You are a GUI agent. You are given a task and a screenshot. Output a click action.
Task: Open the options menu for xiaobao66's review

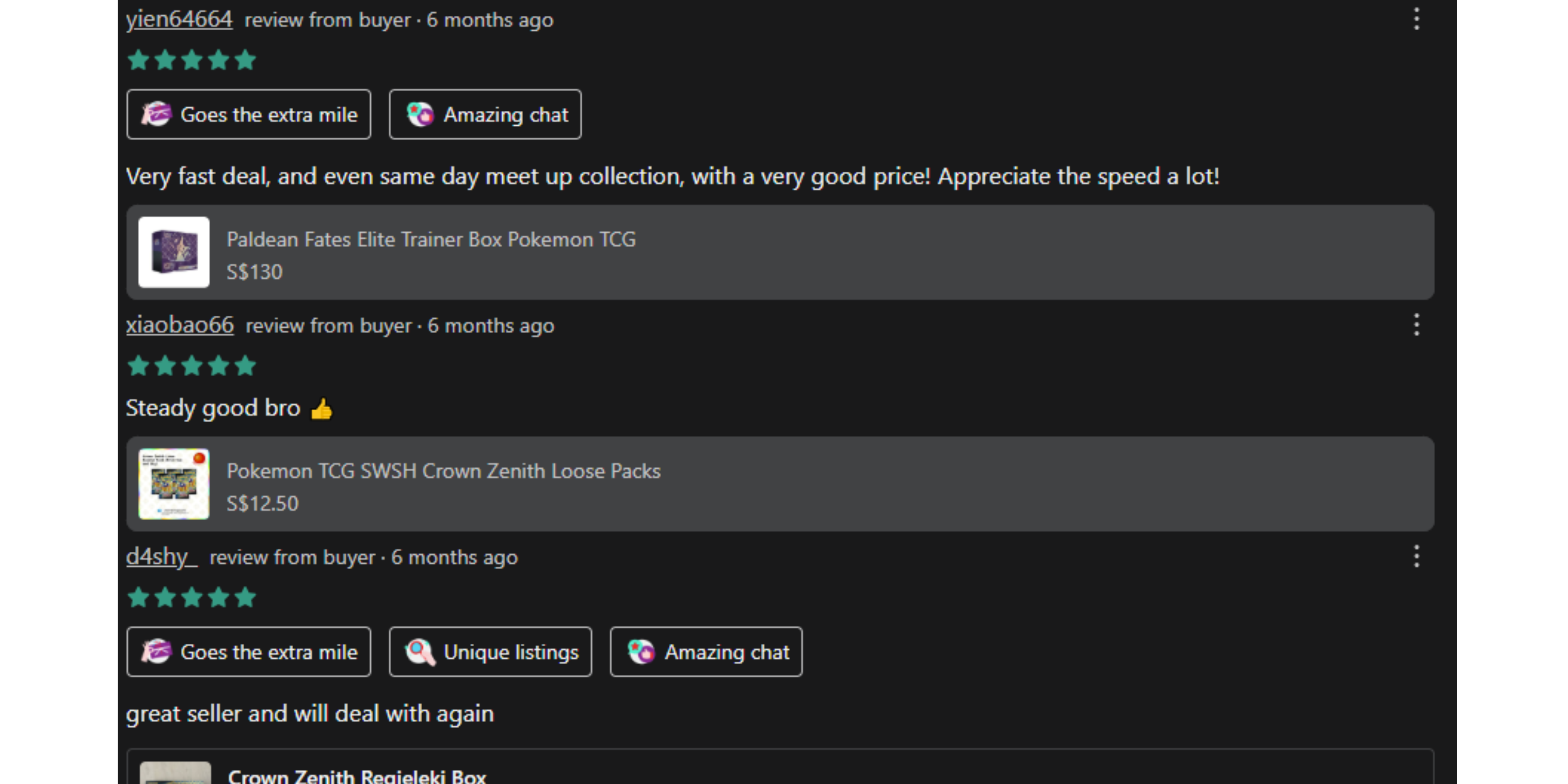1417,325
